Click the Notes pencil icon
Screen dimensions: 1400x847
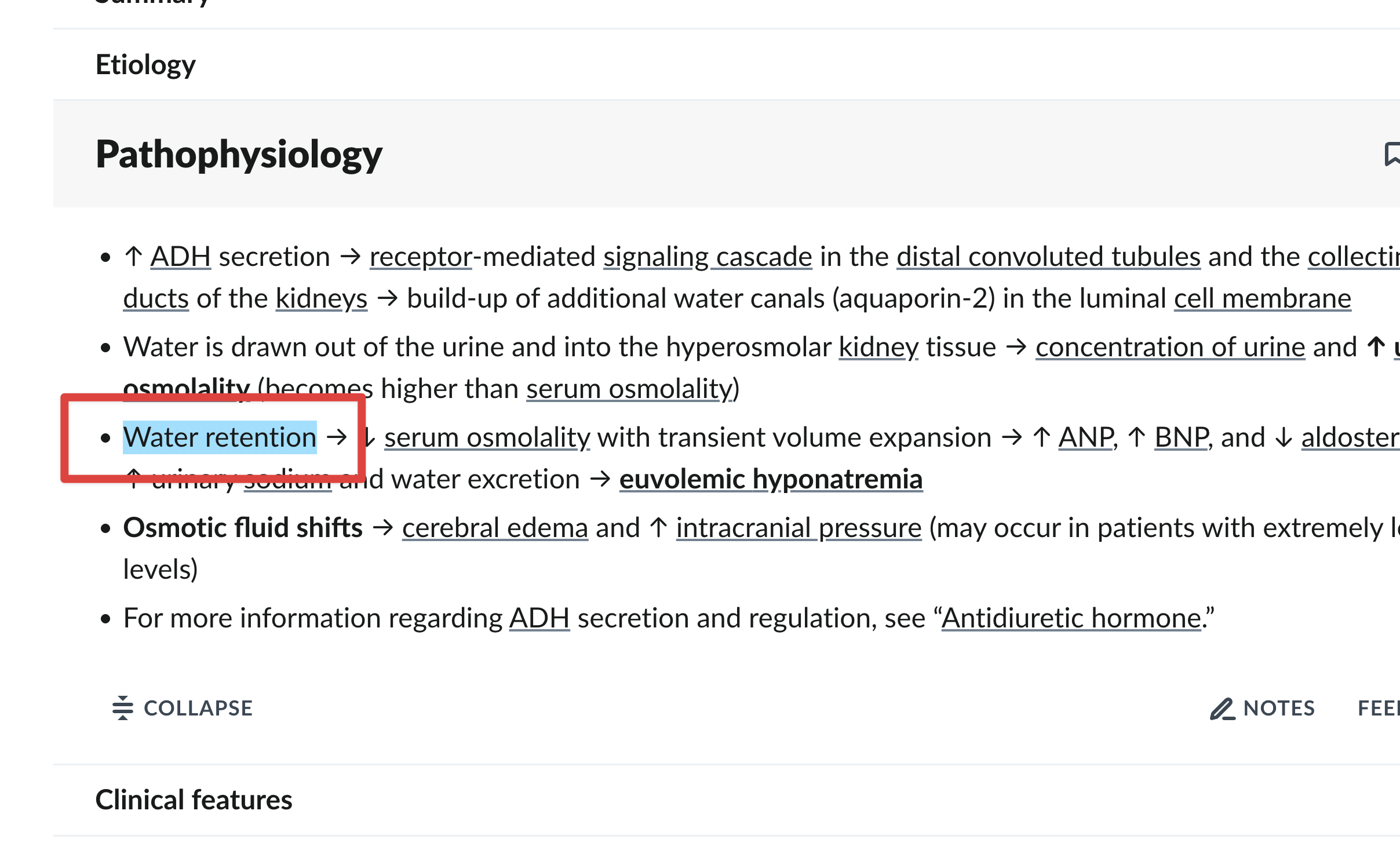(x=1222, y=709)
